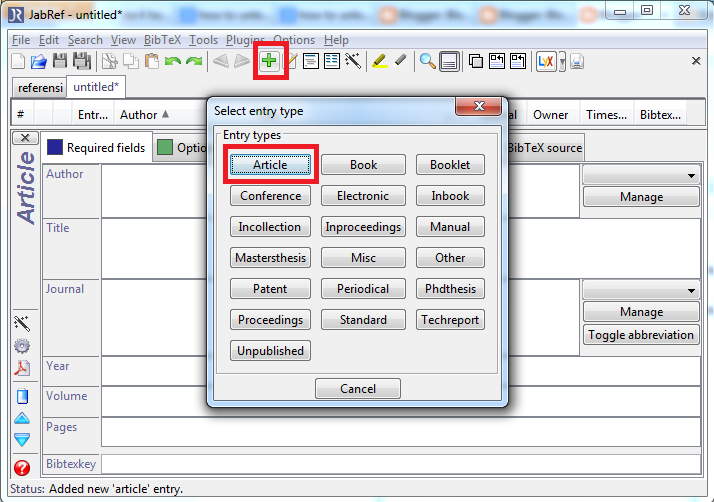Click the wand icon in entry editor sidebar
The width and height of the screenshot is (714, 502).
[x=22, y=323]
